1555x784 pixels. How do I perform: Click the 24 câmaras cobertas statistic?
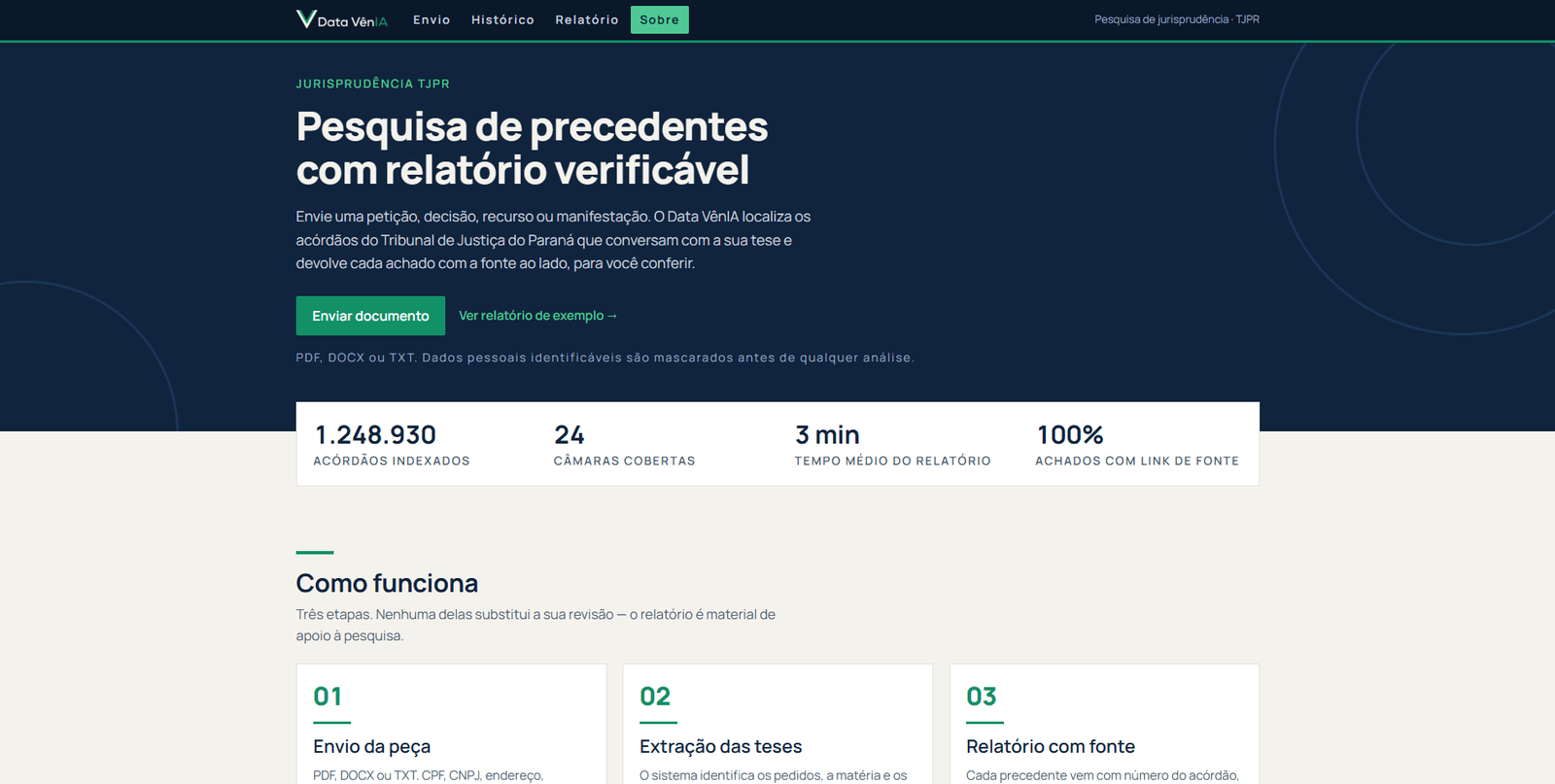[625, 444]
